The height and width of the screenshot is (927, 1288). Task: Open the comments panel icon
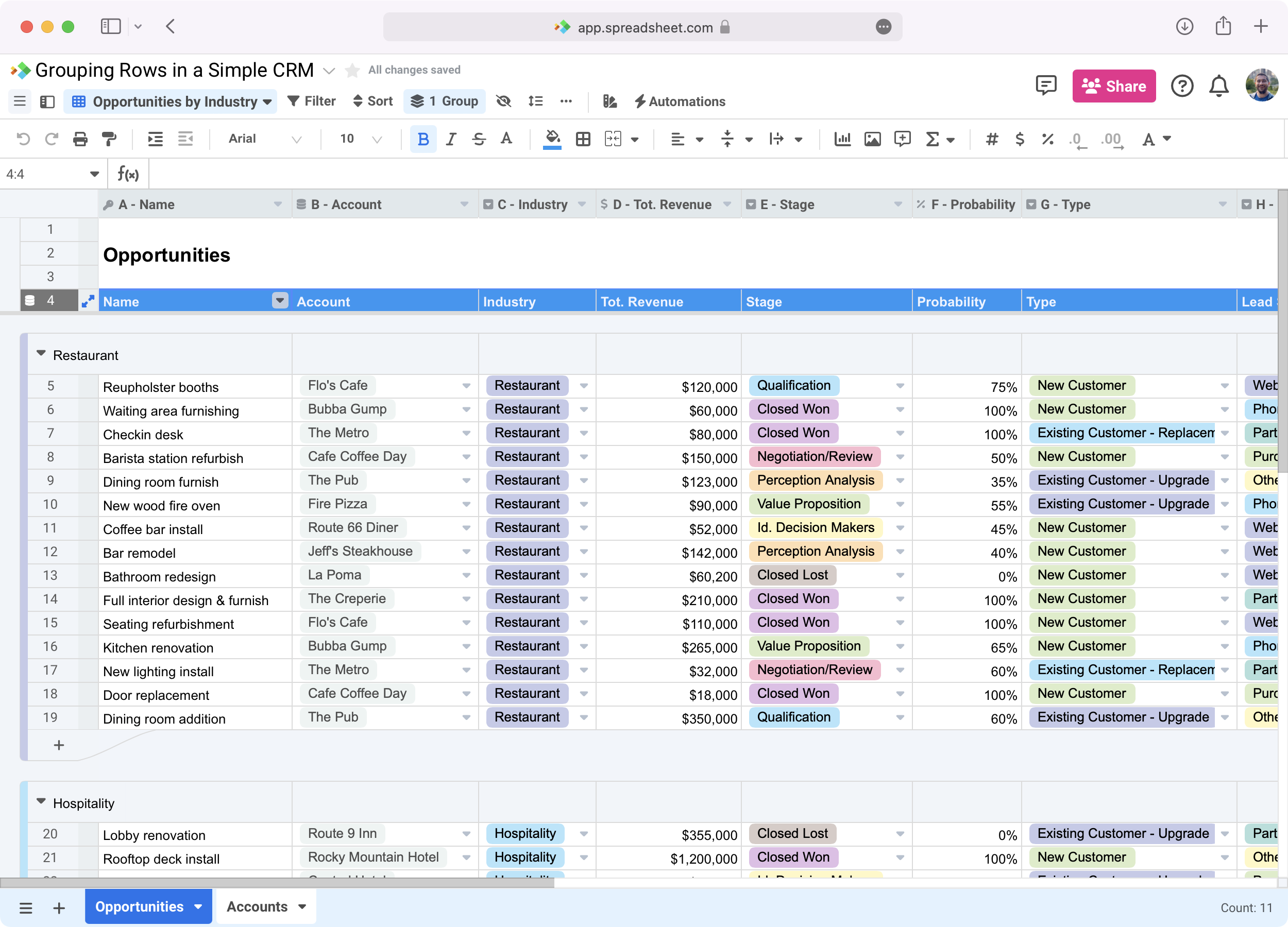click(x=1045, y=85)
